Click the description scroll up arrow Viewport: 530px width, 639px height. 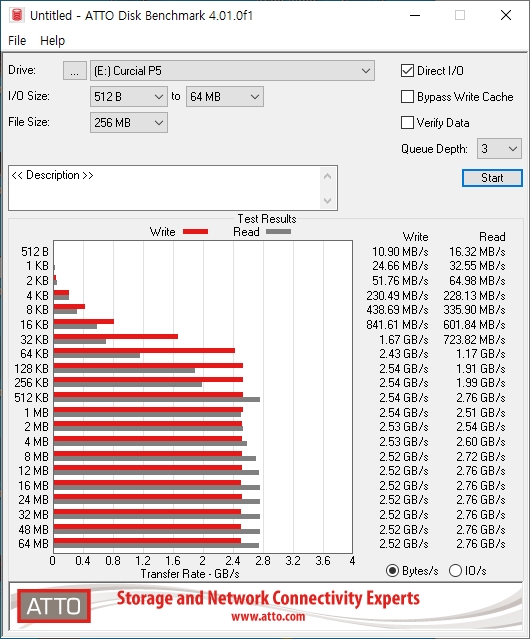tap(327, 176)
